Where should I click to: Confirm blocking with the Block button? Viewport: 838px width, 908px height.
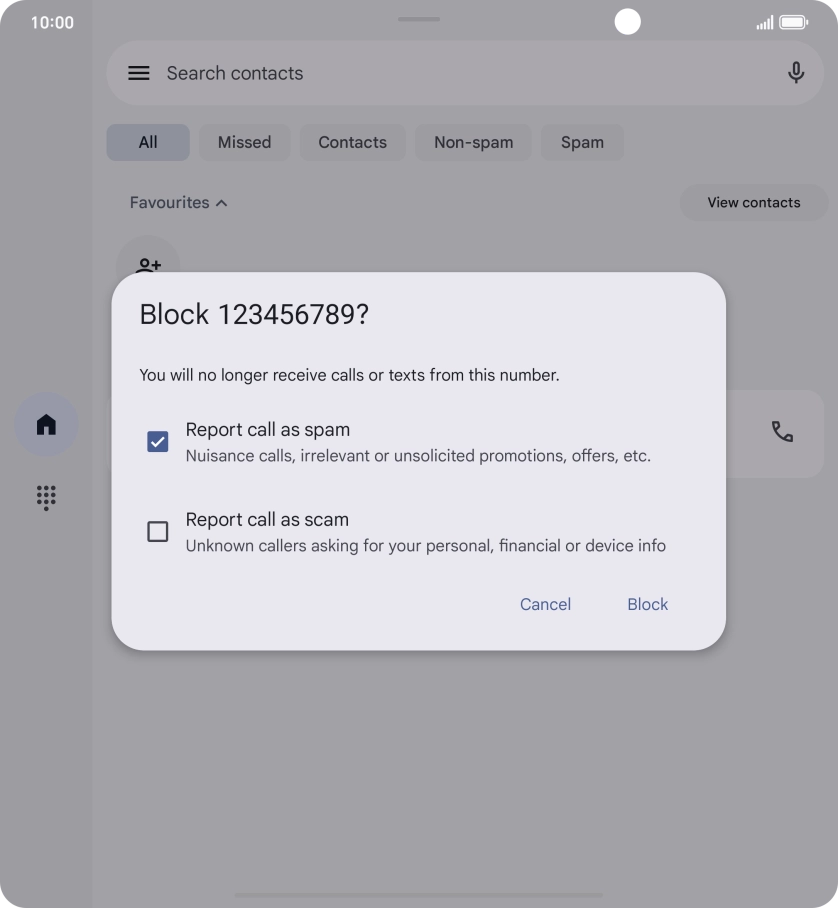647,604
